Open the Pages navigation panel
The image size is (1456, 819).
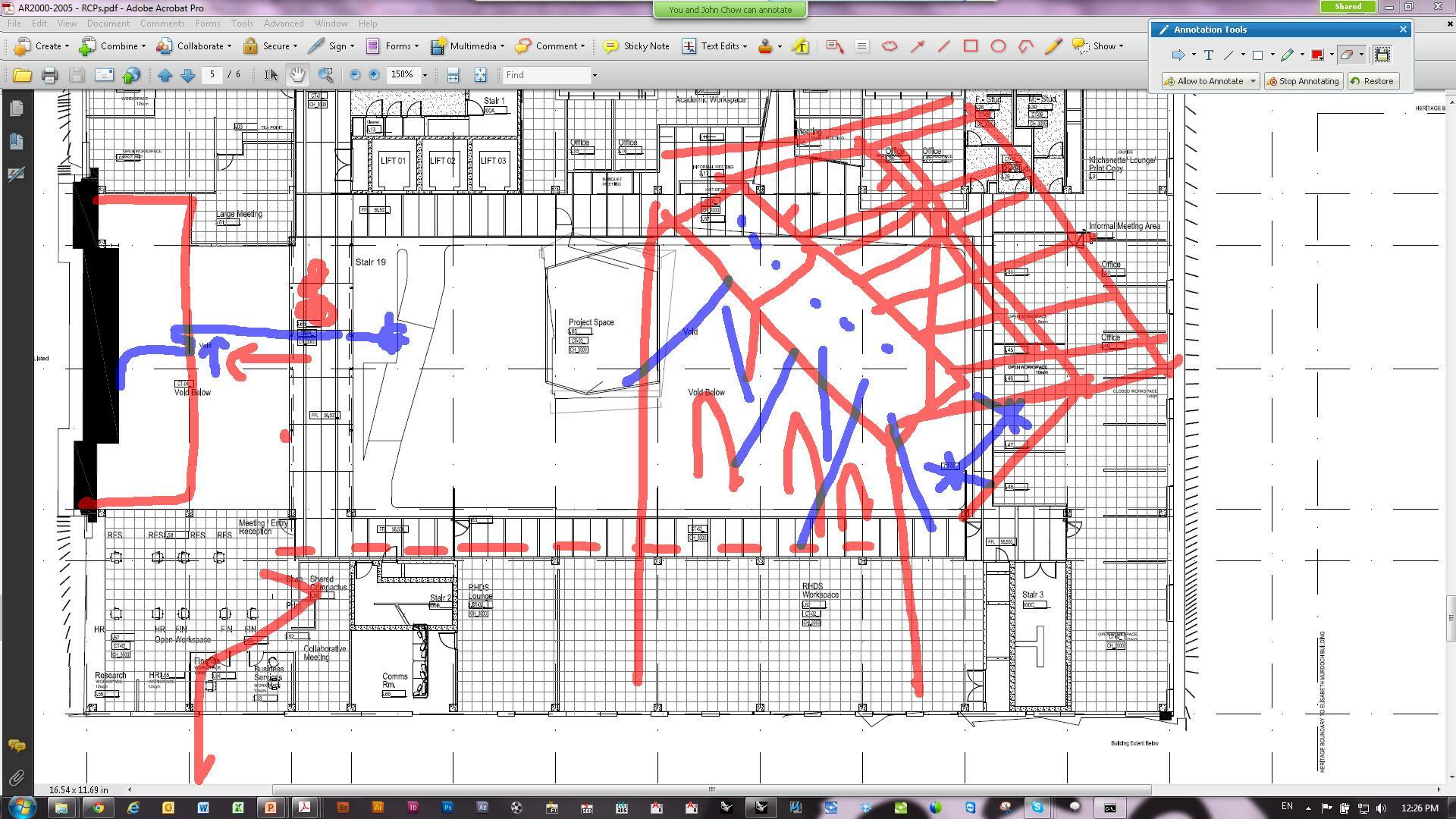click(x=16, y=108)
